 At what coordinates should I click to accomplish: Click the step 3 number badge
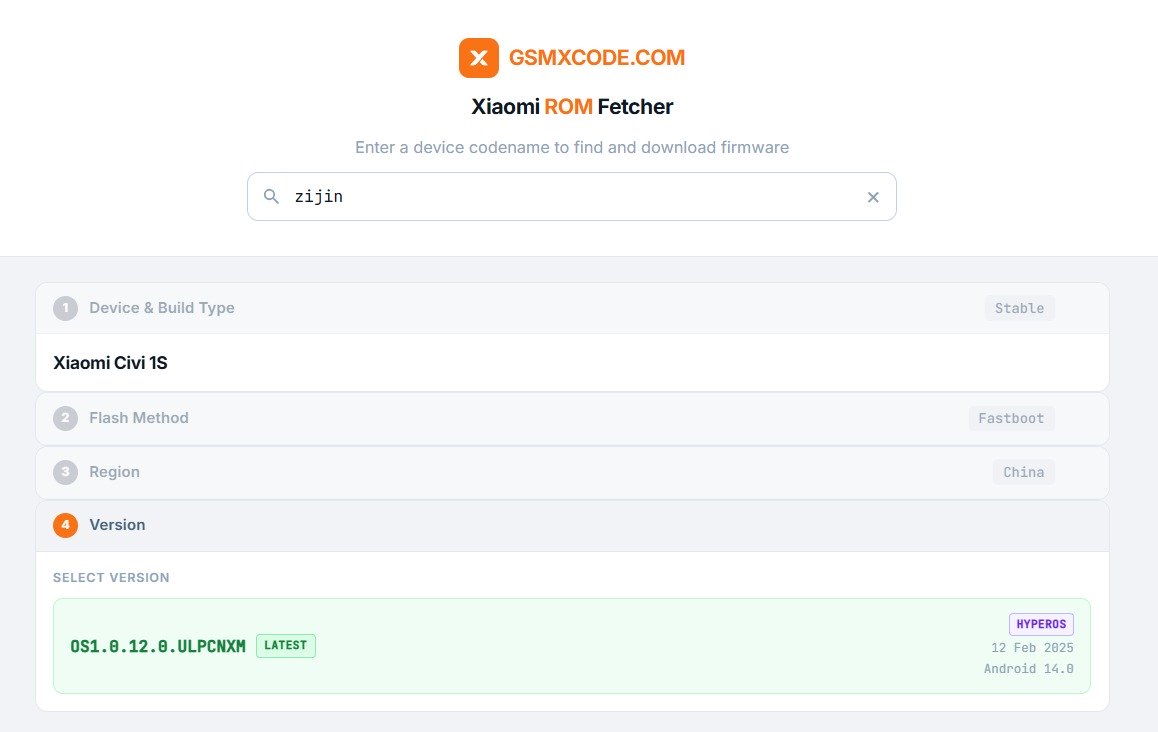coord(65,472)
